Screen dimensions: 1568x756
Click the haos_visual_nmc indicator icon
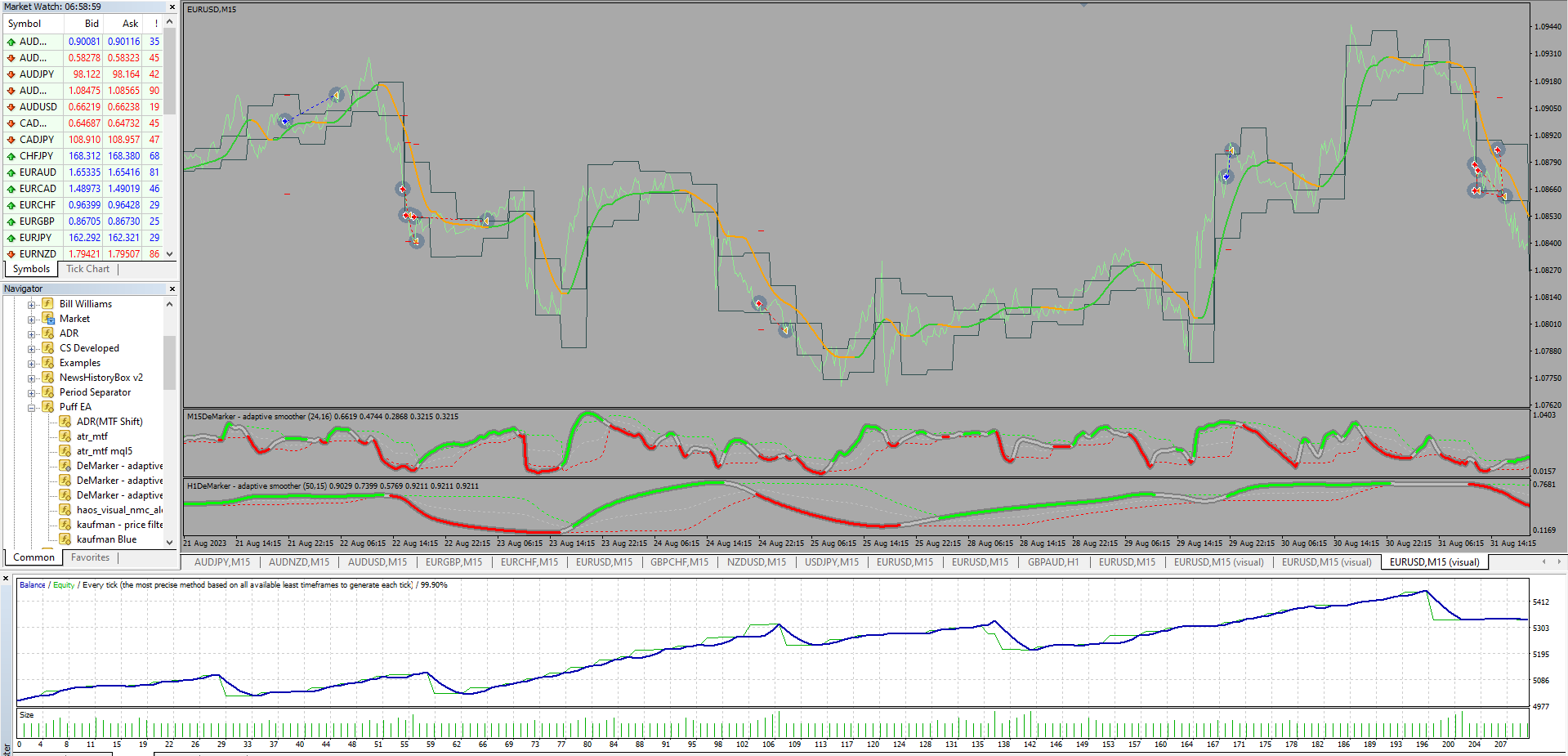point(65,510)
